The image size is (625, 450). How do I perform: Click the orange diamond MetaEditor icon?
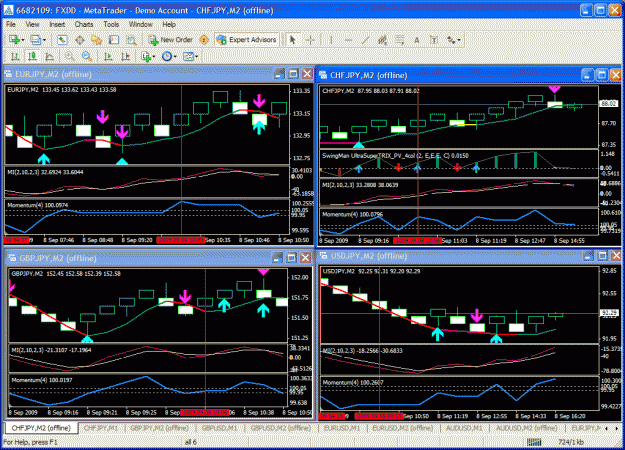pyautogui.click(x=204, y=39)
